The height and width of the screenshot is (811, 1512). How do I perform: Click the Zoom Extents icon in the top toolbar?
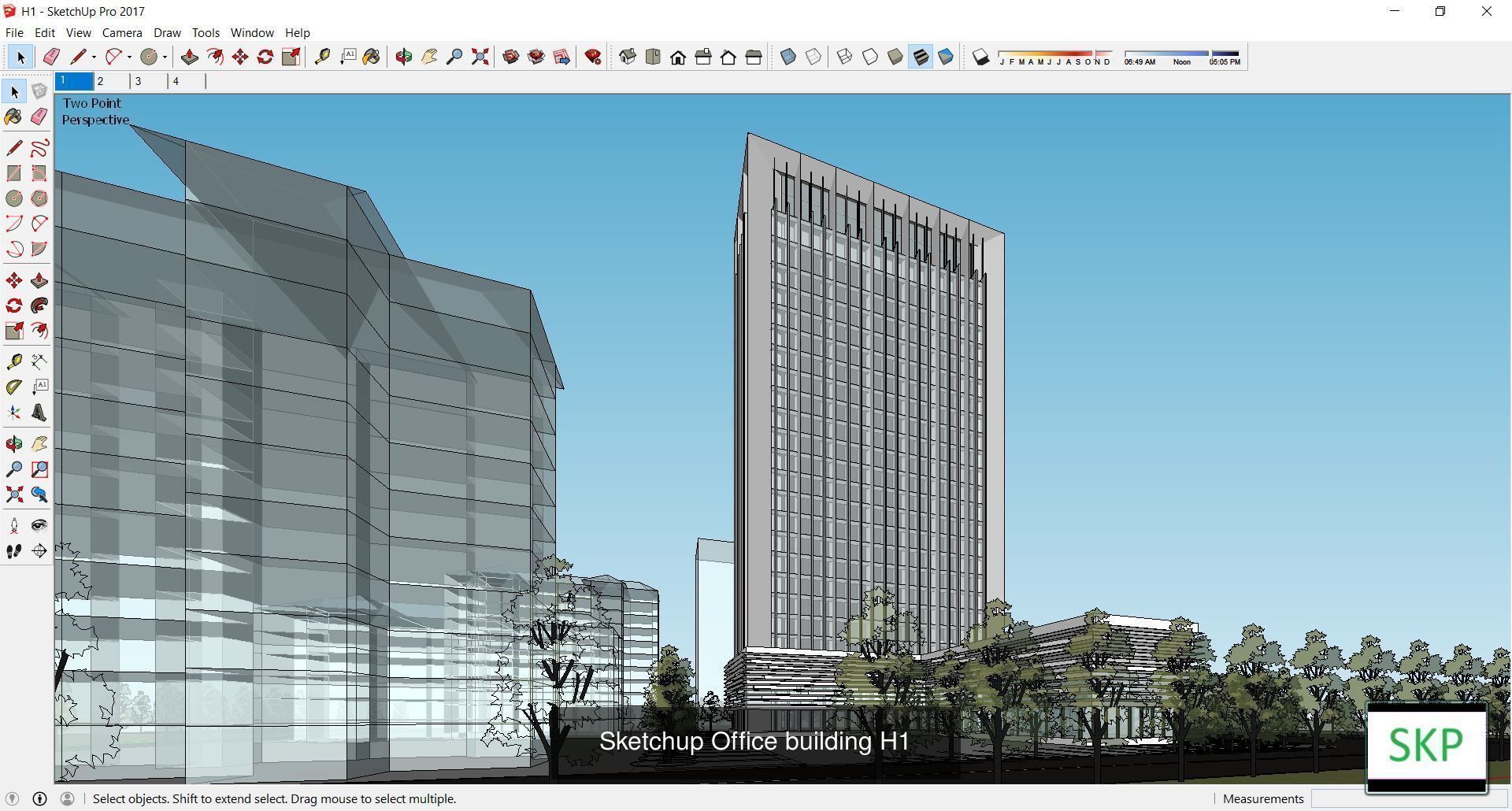click(x=480, y=57)
